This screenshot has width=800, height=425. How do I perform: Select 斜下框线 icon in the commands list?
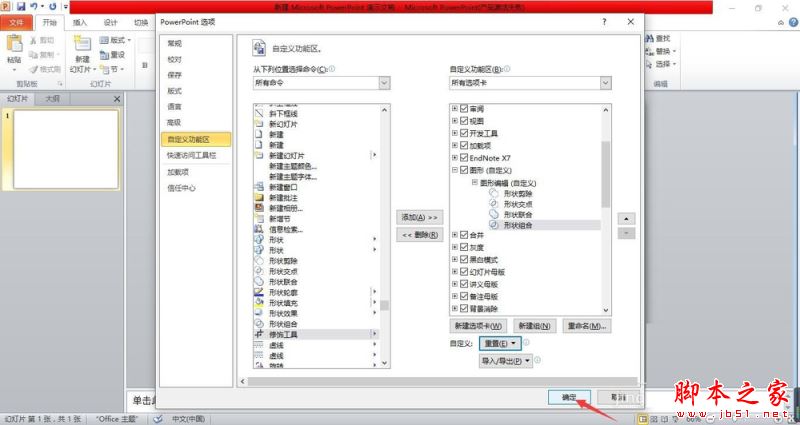point(259,114)
